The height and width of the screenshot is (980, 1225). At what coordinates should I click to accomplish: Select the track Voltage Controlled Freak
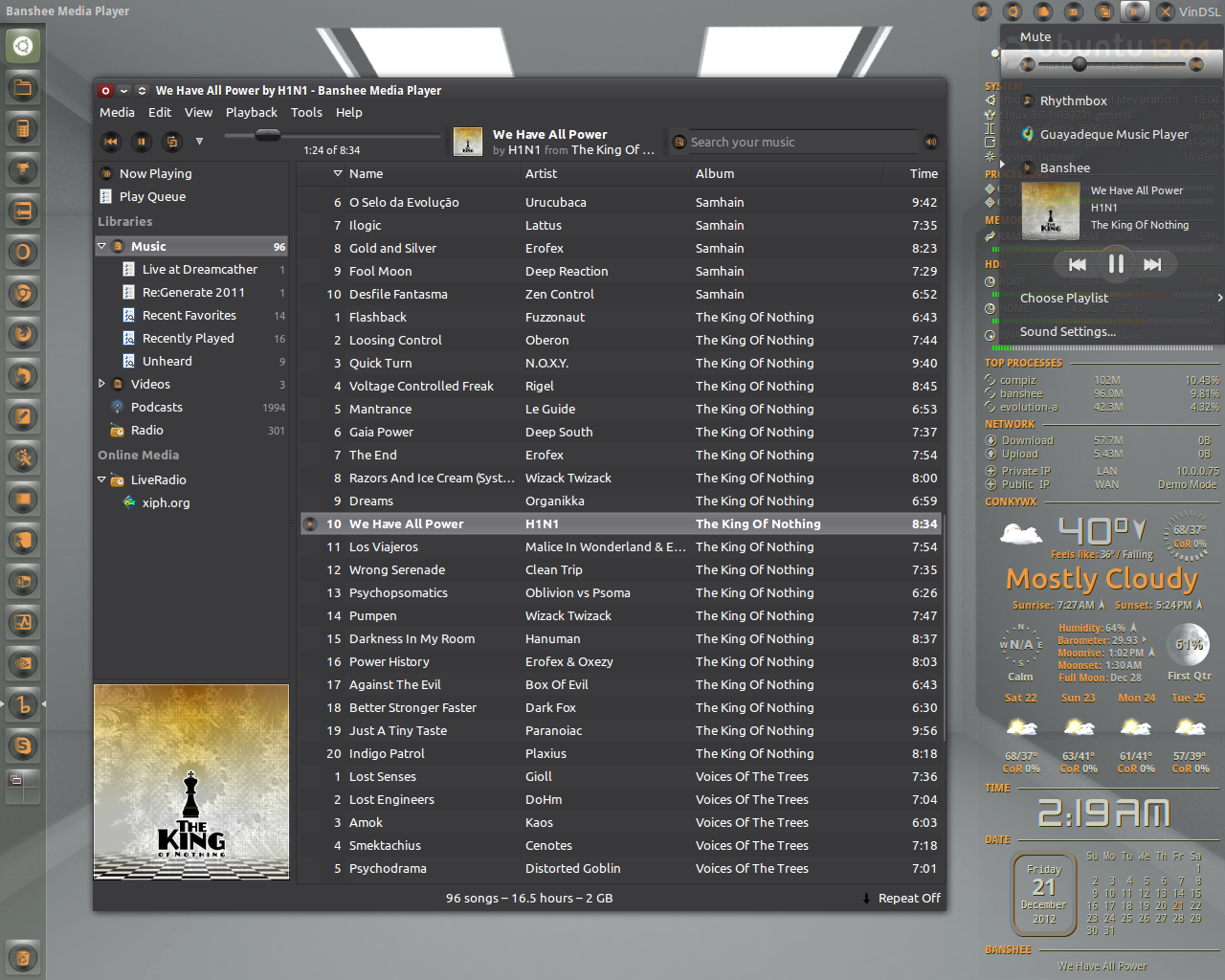(621, 386)
